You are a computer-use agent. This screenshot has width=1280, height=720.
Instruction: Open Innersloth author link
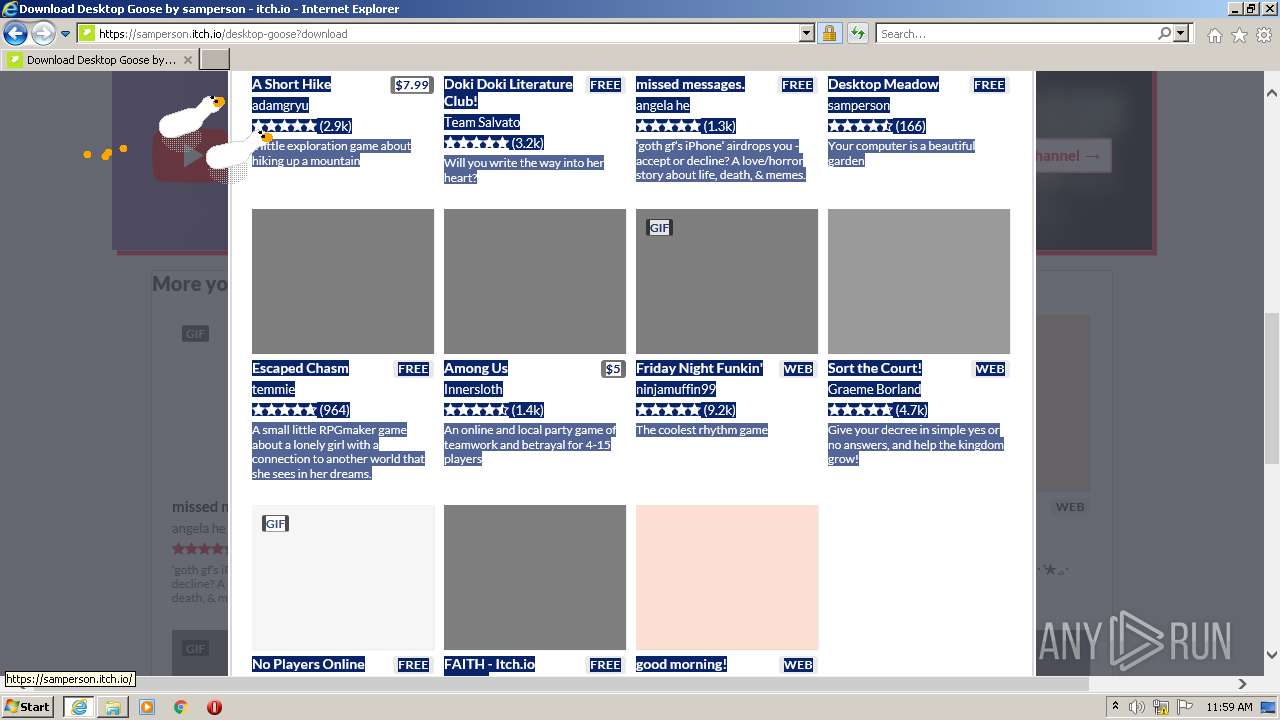click(473, 389)
